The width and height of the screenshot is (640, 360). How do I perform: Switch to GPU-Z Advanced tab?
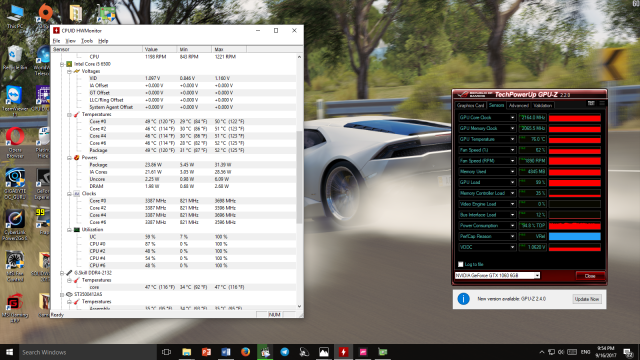(x=519, y=105)
